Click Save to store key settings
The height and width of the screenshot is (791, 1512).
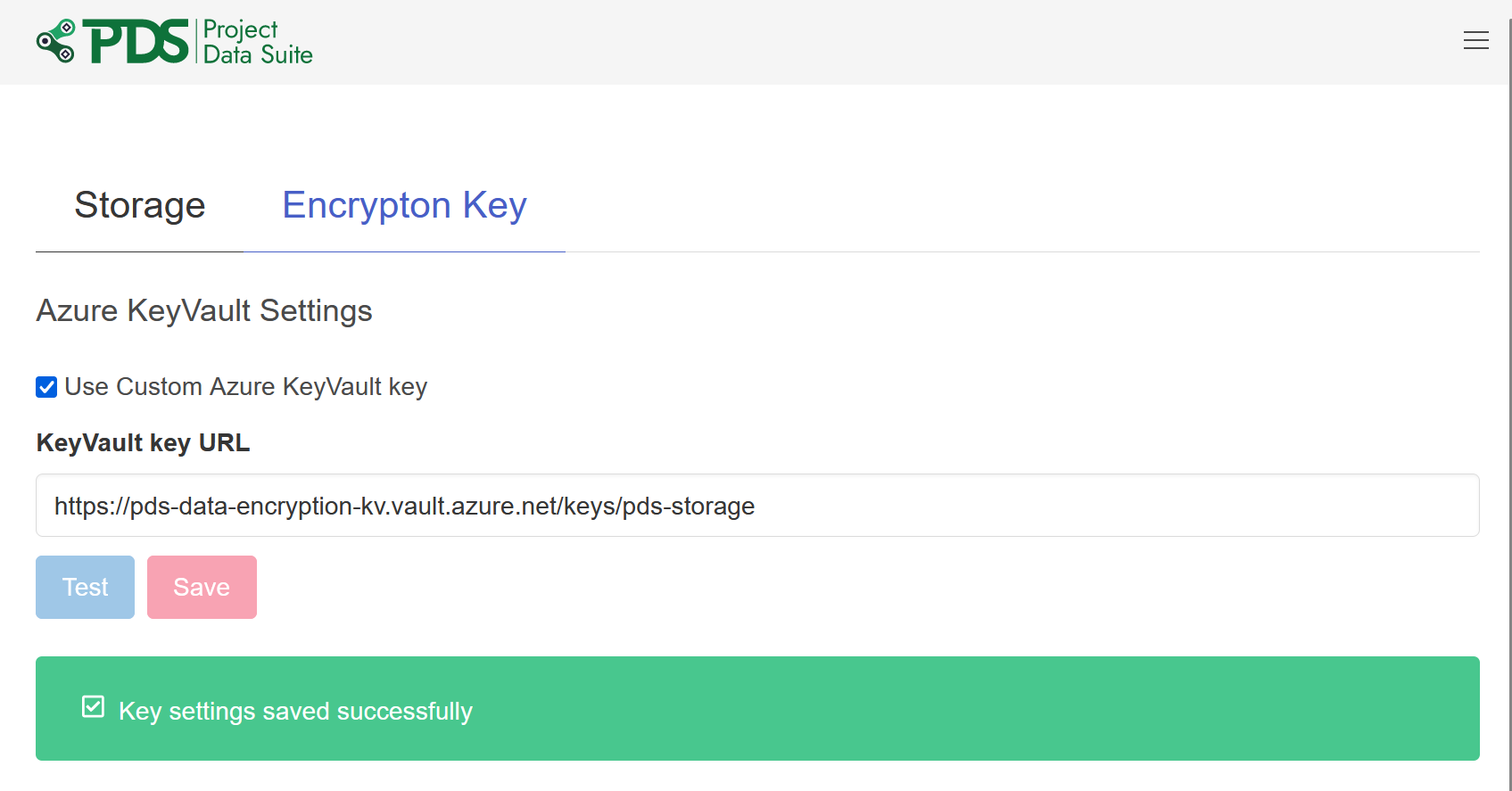coord(201,587)
